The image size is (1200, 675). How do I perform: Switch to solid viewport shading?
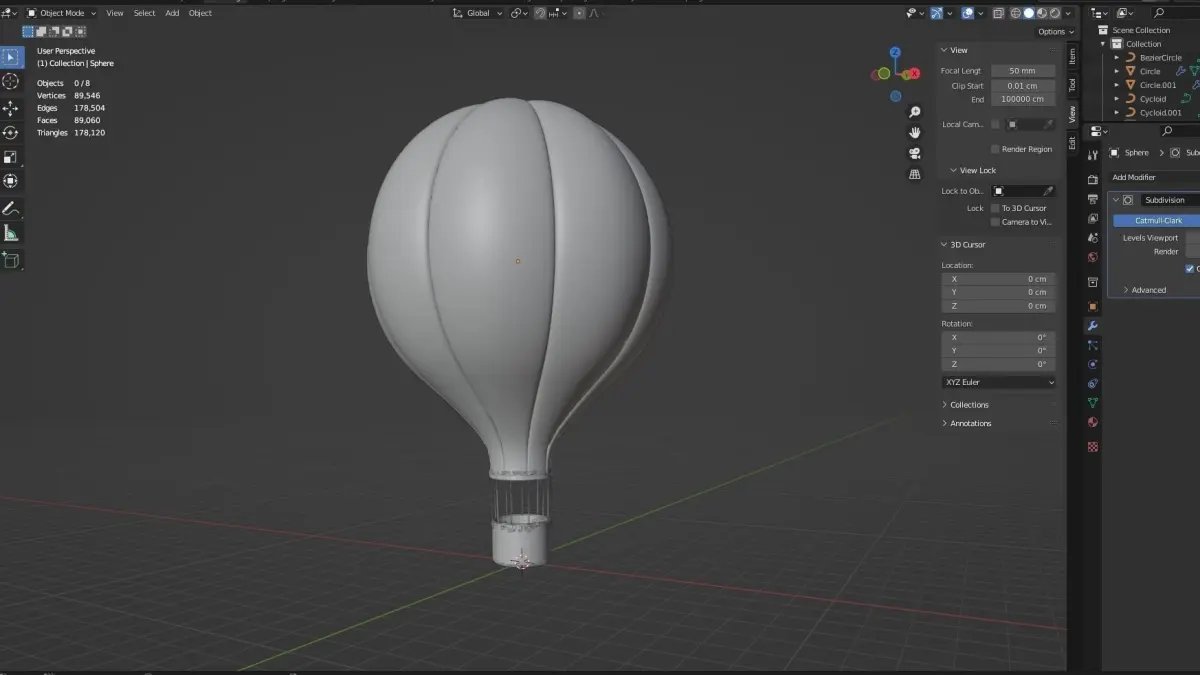pyautogui.click(x=1029, y=13)
